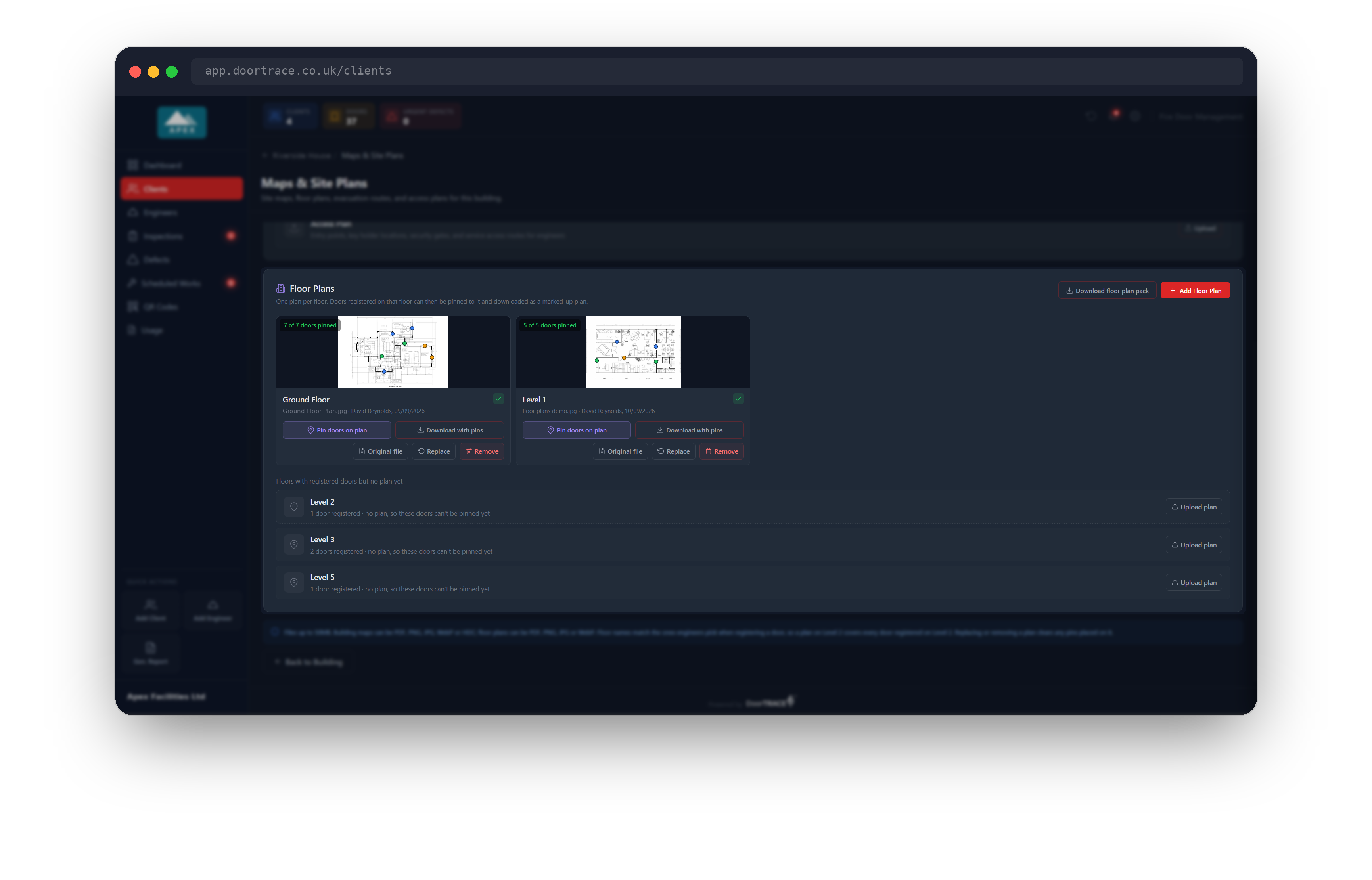
Task: Click the 'Level 1' plan title
Action: [534, 400]
